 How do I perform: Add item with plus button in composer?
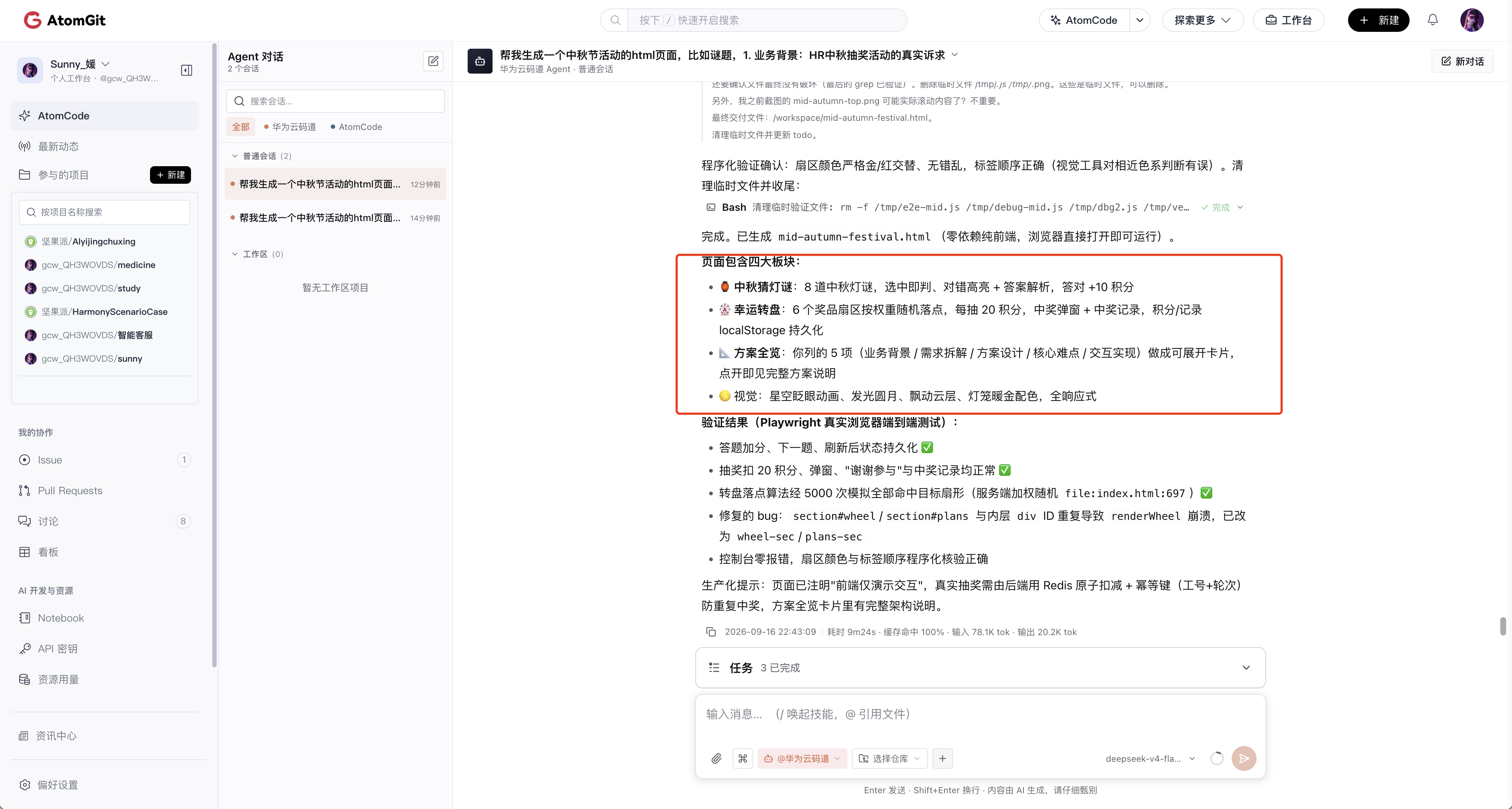[942, 758]
